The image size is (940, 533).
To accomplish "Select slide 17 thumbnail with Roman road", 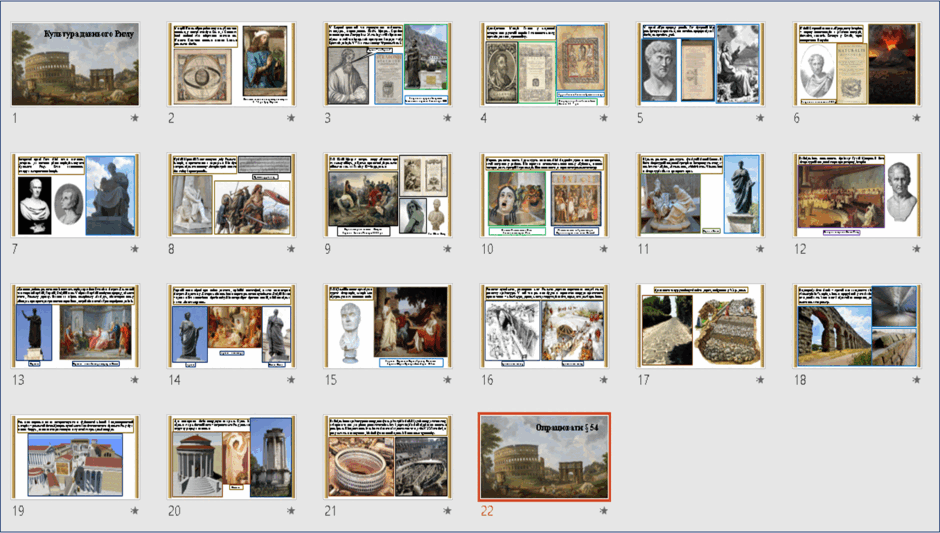I will [701, 326].
